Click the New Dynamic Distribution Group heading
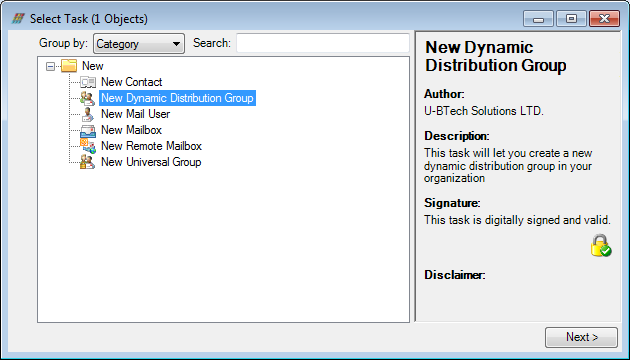630x360 pixels. pyautogui.click(x=496, y=56)
